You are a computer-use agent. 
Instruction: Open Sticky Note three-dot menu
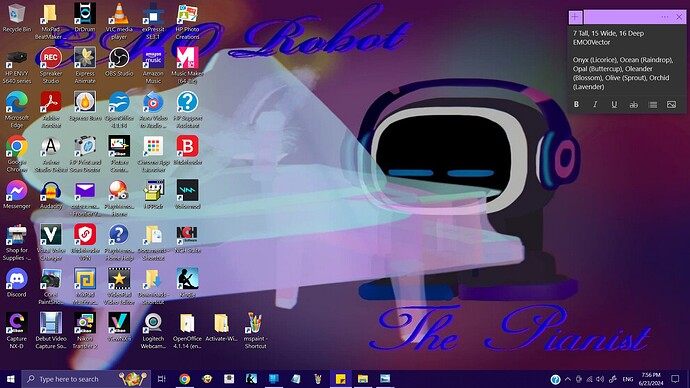pyautogui.click(x=664, y=17)
